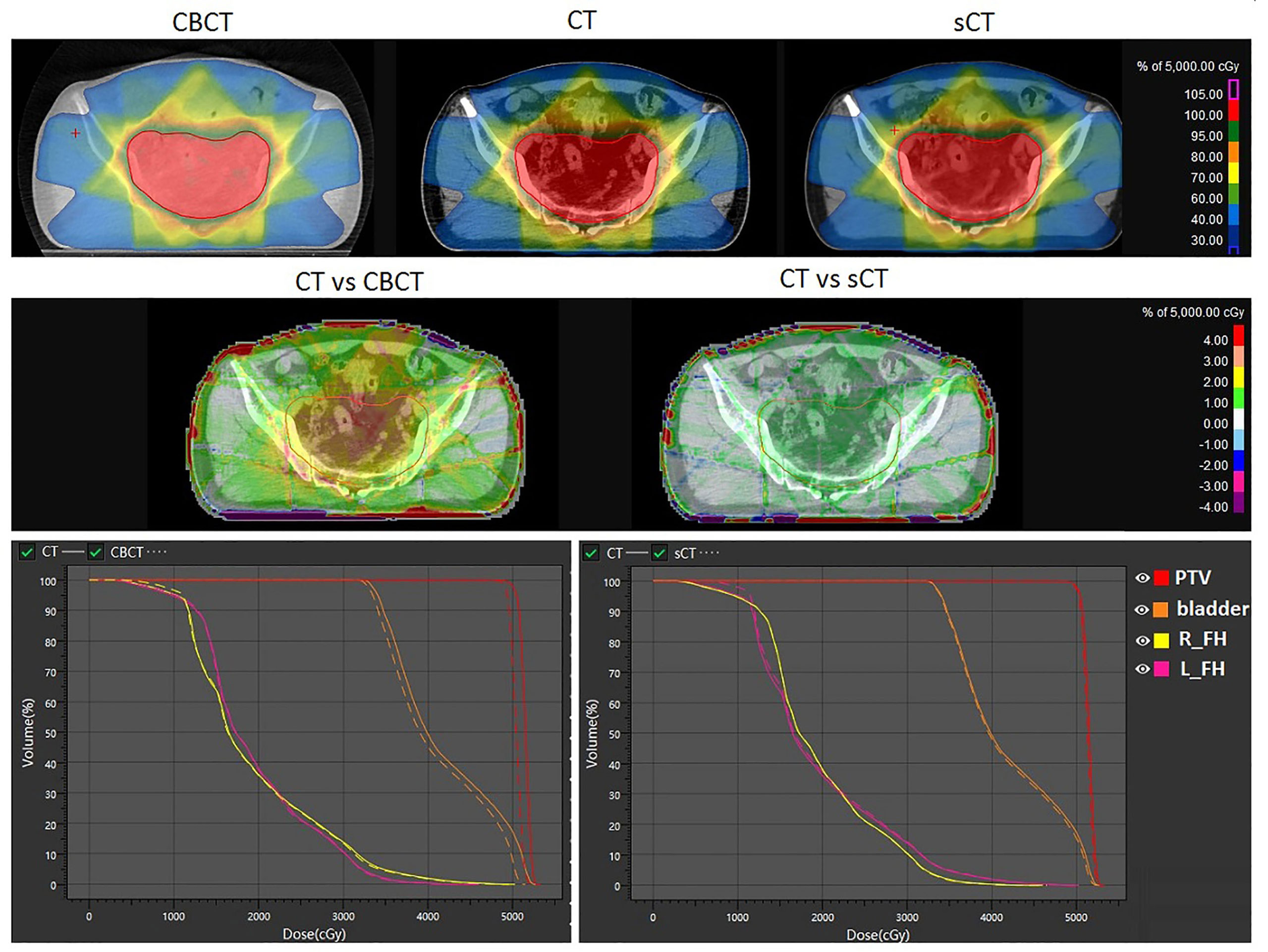Toggle the CBCT checkbox in left DVH panel
This screenshot has width=1268, height=952.
click(96, 553)
